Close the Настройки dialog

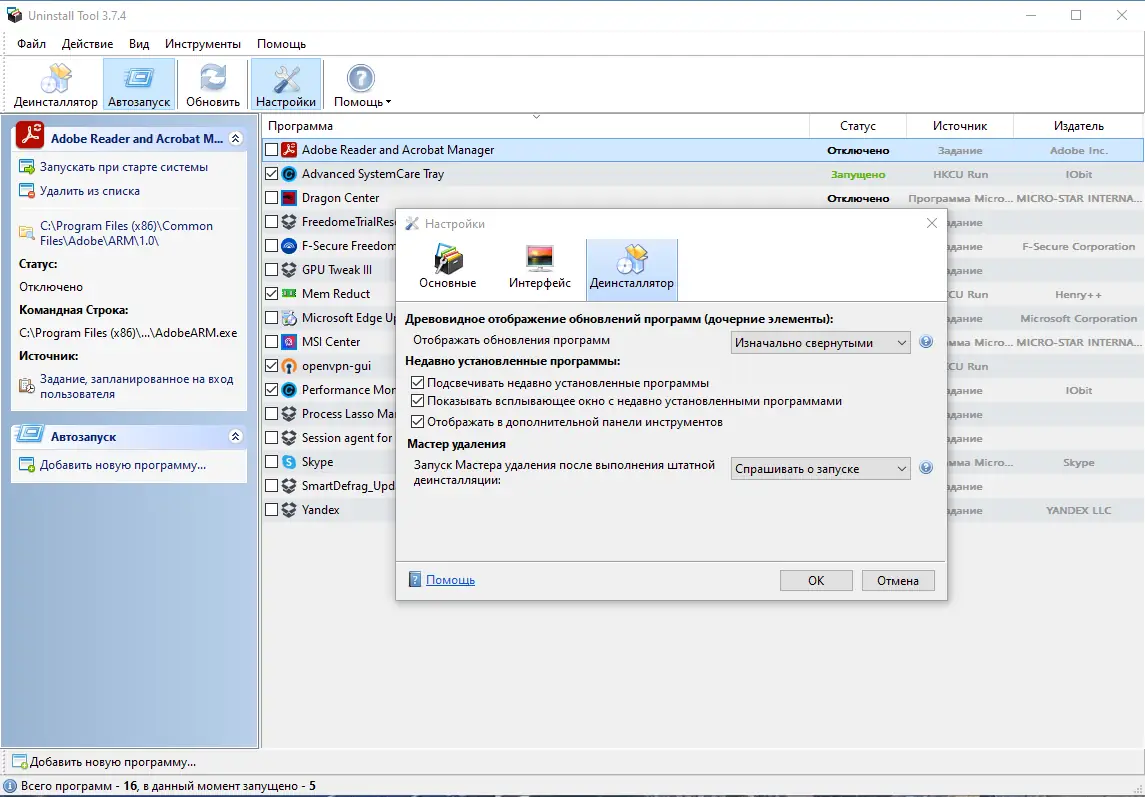pos(932,224)
